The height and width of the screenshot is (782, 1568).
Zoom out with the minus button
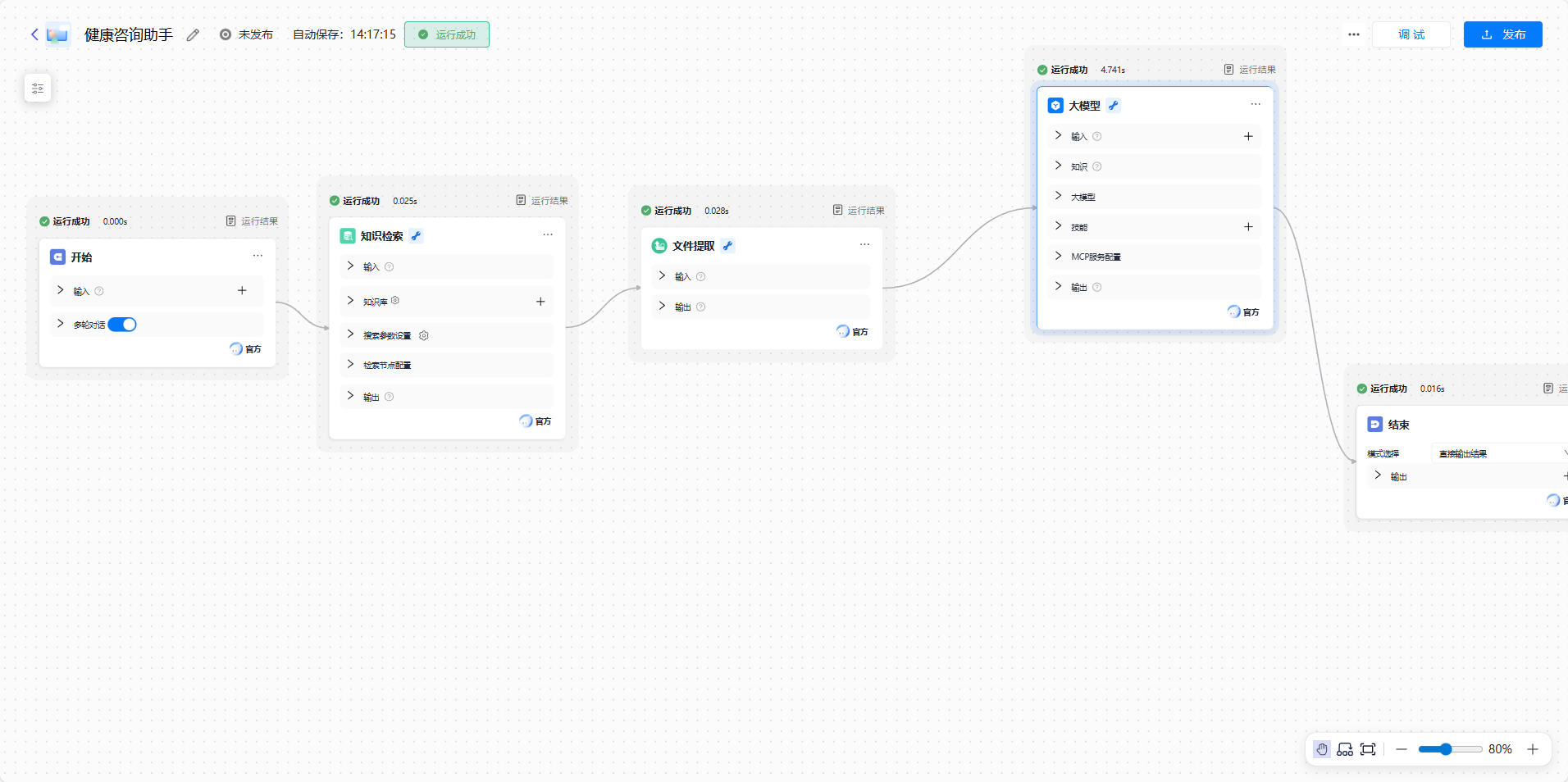coord(1402,749)
